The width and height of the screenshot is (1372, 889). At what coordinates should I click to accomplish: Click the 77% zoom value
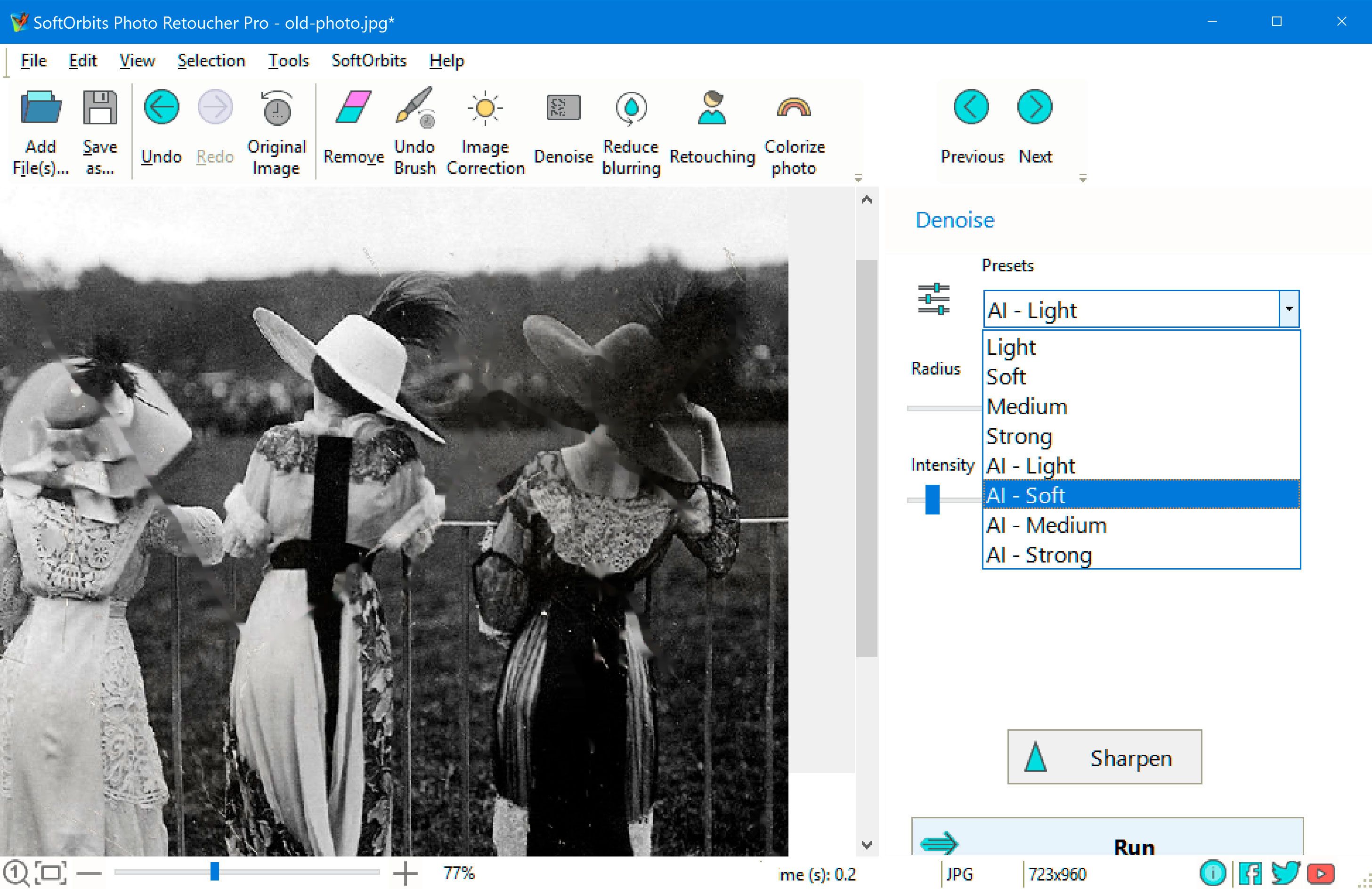click(x=459, y=873)
